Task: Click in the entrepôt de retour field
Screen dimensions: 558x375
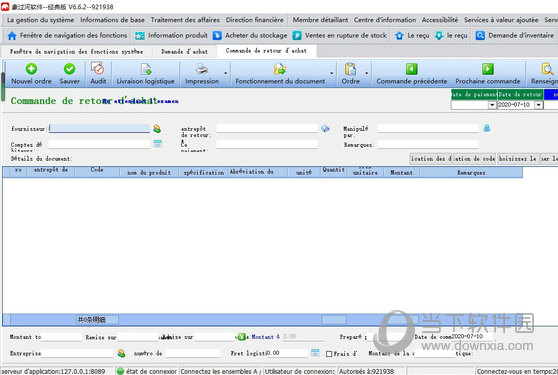Action: (x=267, y=128)
